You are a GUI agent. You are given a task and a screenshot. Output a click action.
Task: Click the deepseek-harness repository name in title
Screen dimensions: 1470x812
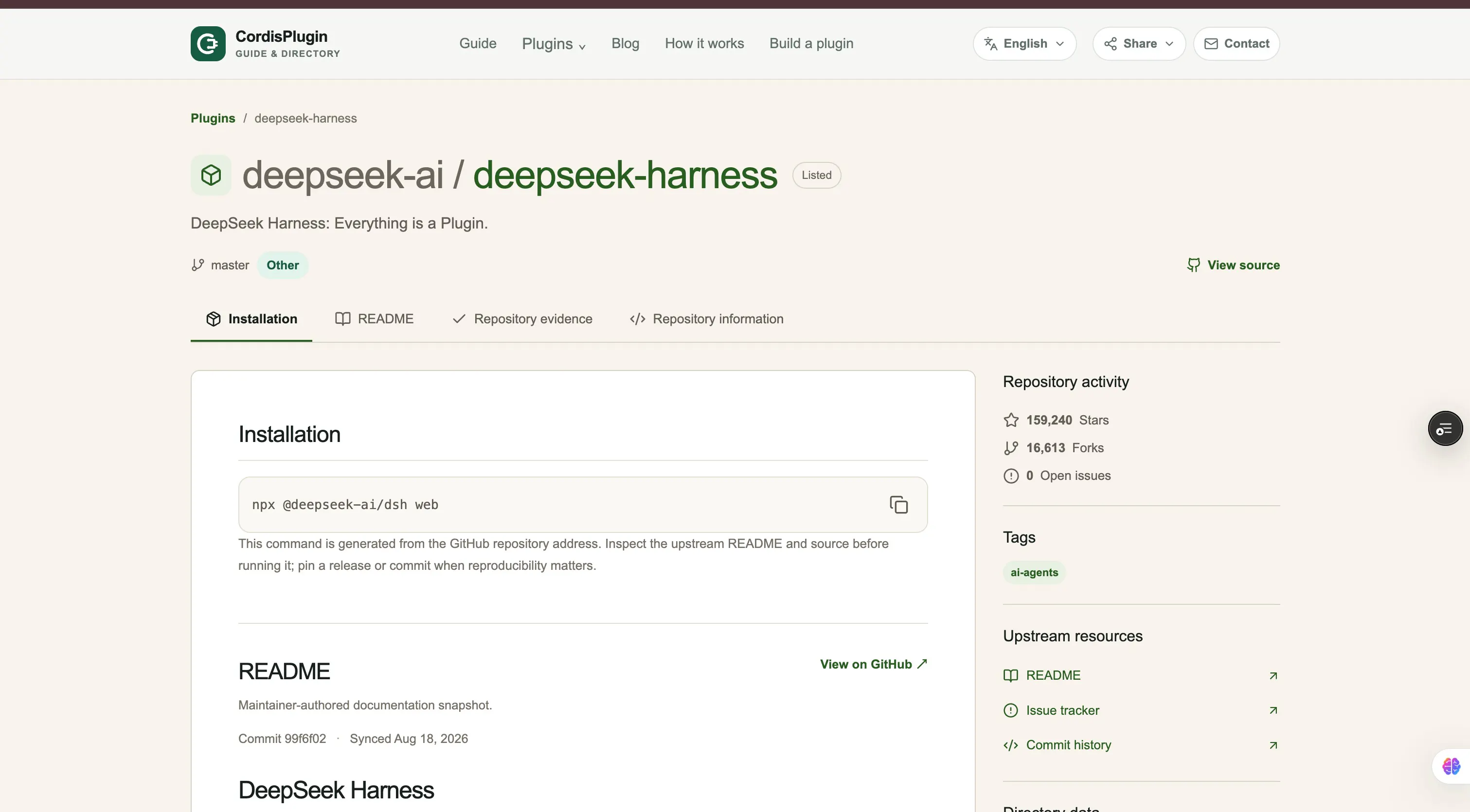[625, 175]
